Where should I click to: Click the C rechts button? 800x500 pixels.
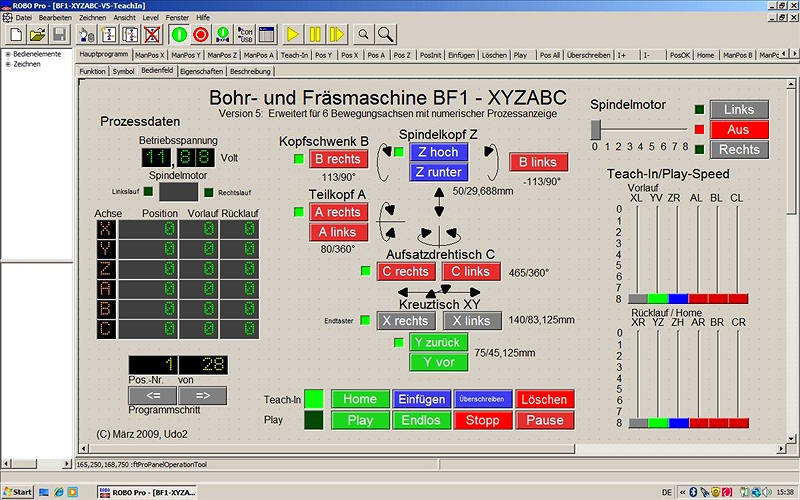pos(406,271)
